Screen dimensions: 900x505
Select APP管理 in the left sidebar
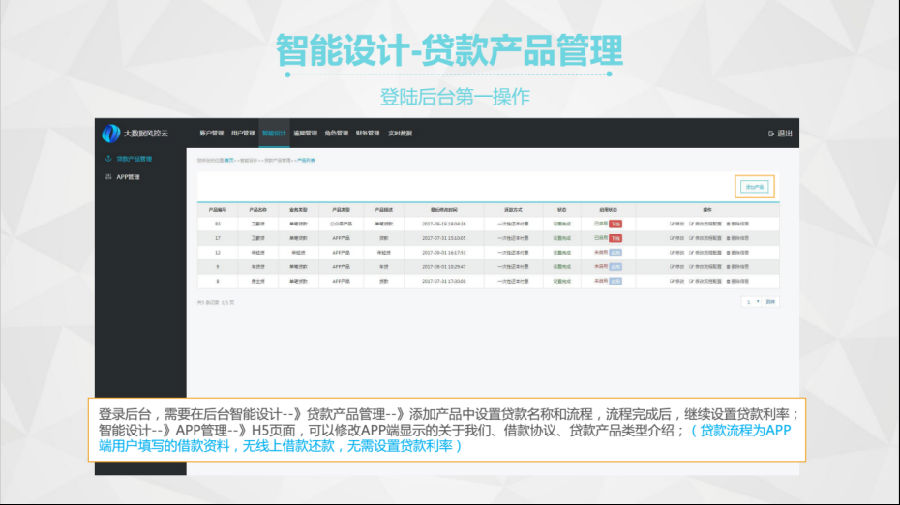pyautogui.click(x=128, y=177)
